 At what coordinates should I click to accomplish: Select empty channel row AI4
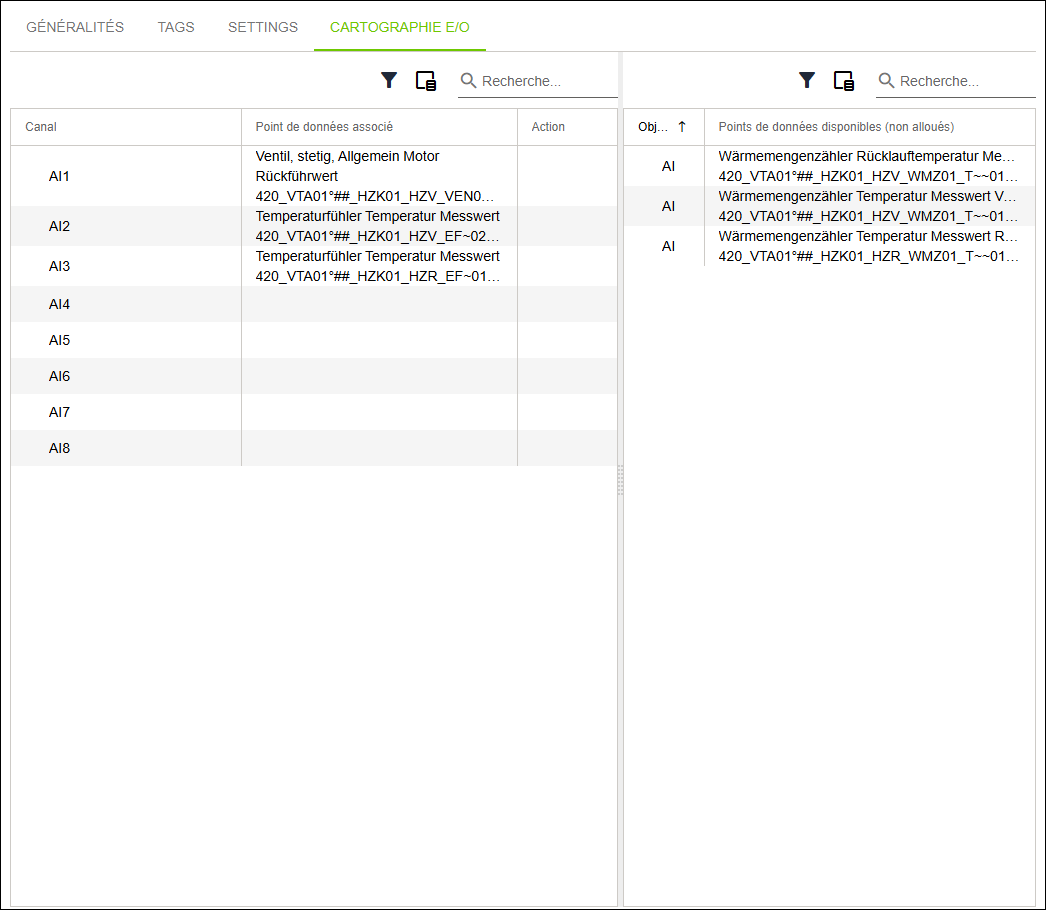(314, 304)
